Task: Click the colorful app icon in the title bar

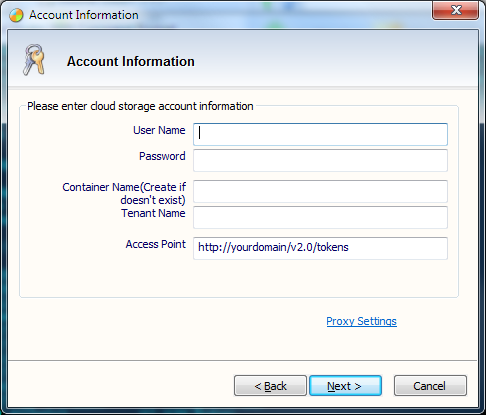Action: 16,15
